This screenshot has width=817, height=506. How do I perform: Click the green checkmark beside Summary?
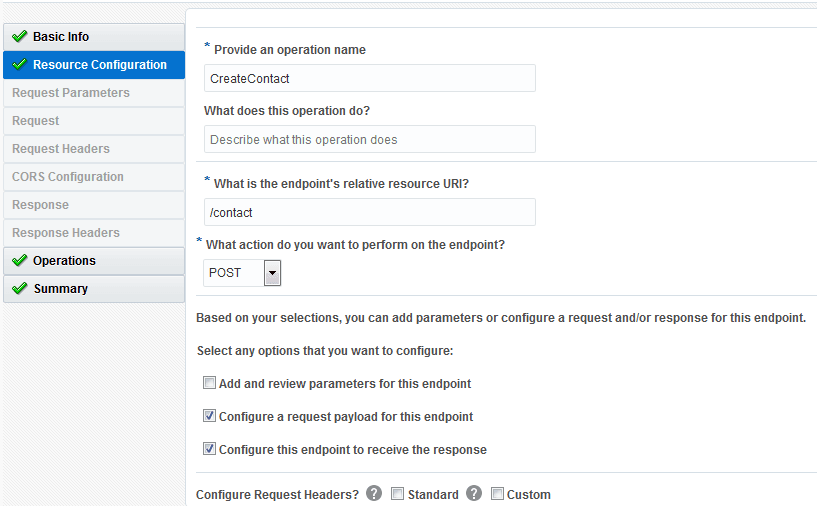19,289
